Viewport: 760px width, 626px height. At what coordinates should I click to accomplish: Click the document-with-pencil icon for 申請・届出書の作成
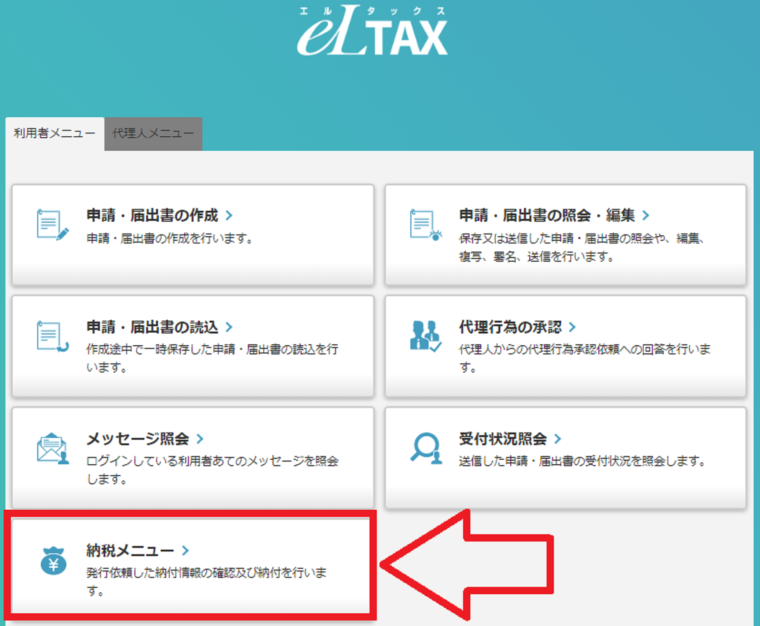[x=52, y=225]
